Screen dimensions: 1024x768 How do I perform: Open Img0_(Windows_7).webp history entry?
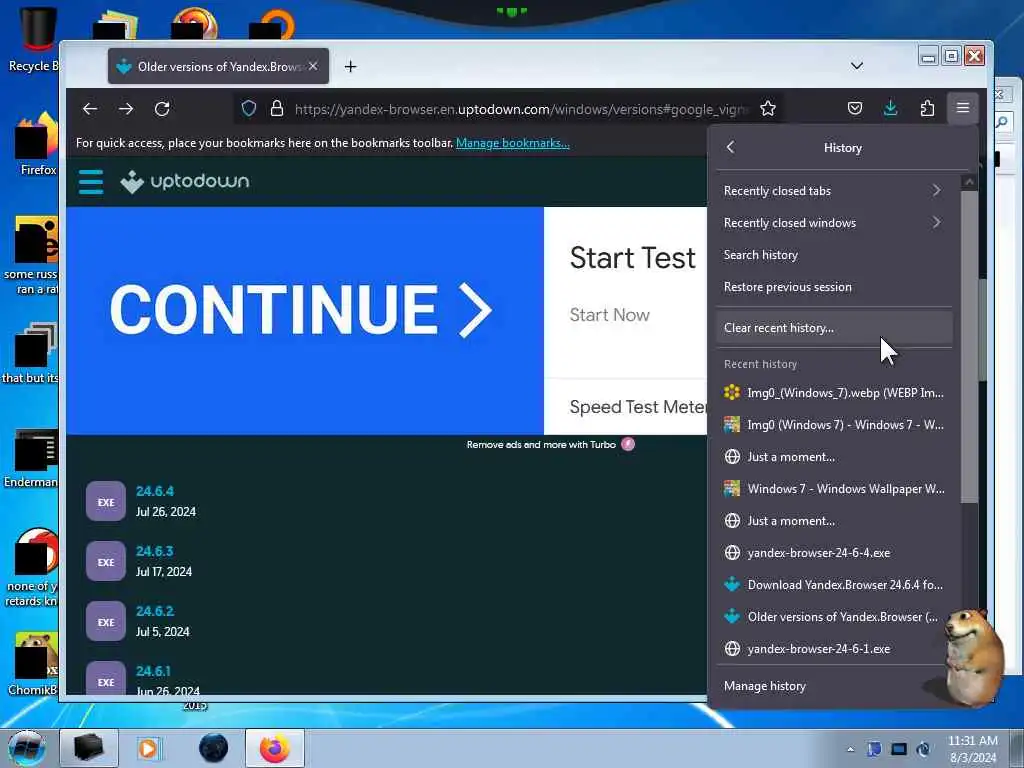(834, 392)
